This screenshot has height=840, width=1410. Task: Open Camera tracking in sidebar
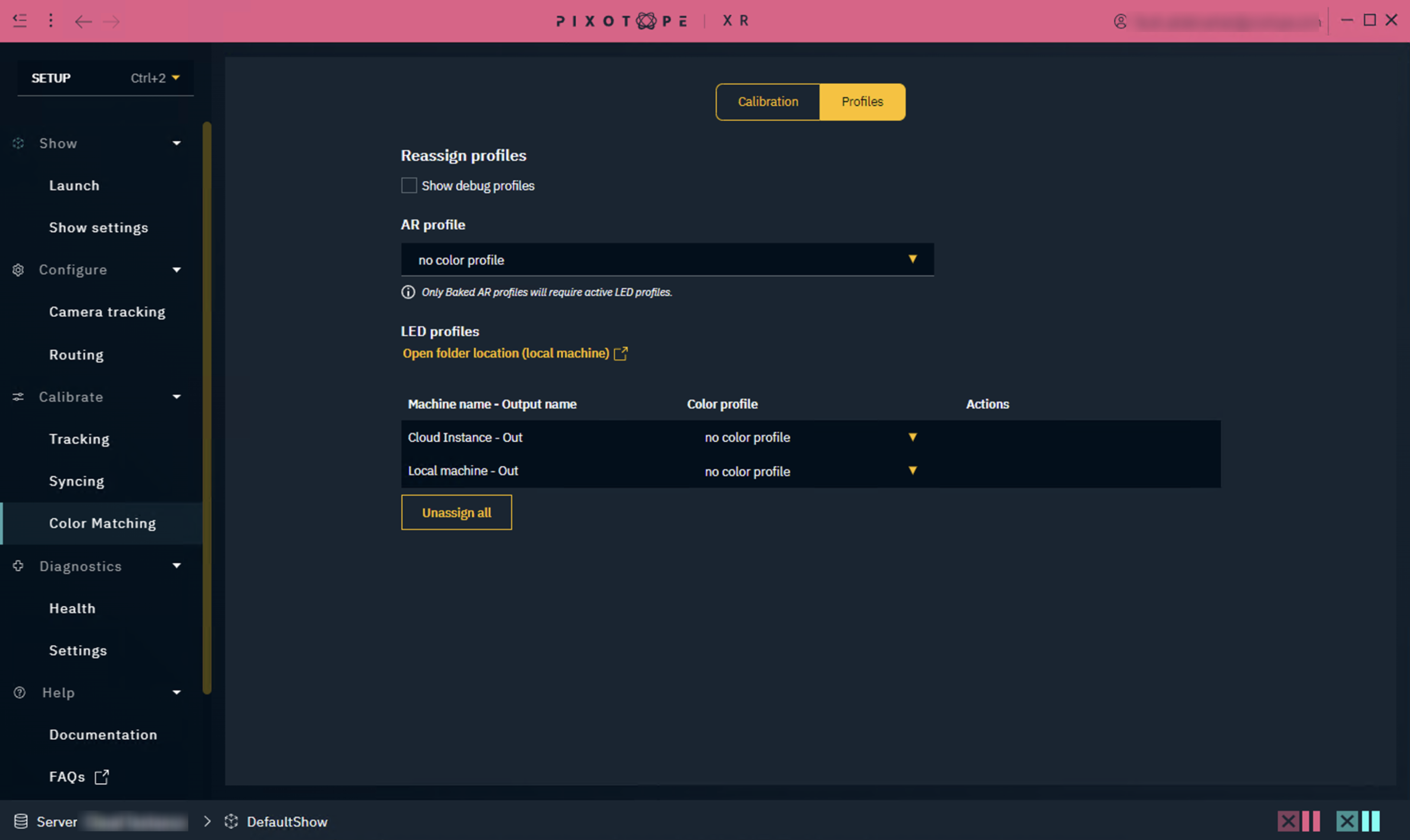(x=107, y=312)
